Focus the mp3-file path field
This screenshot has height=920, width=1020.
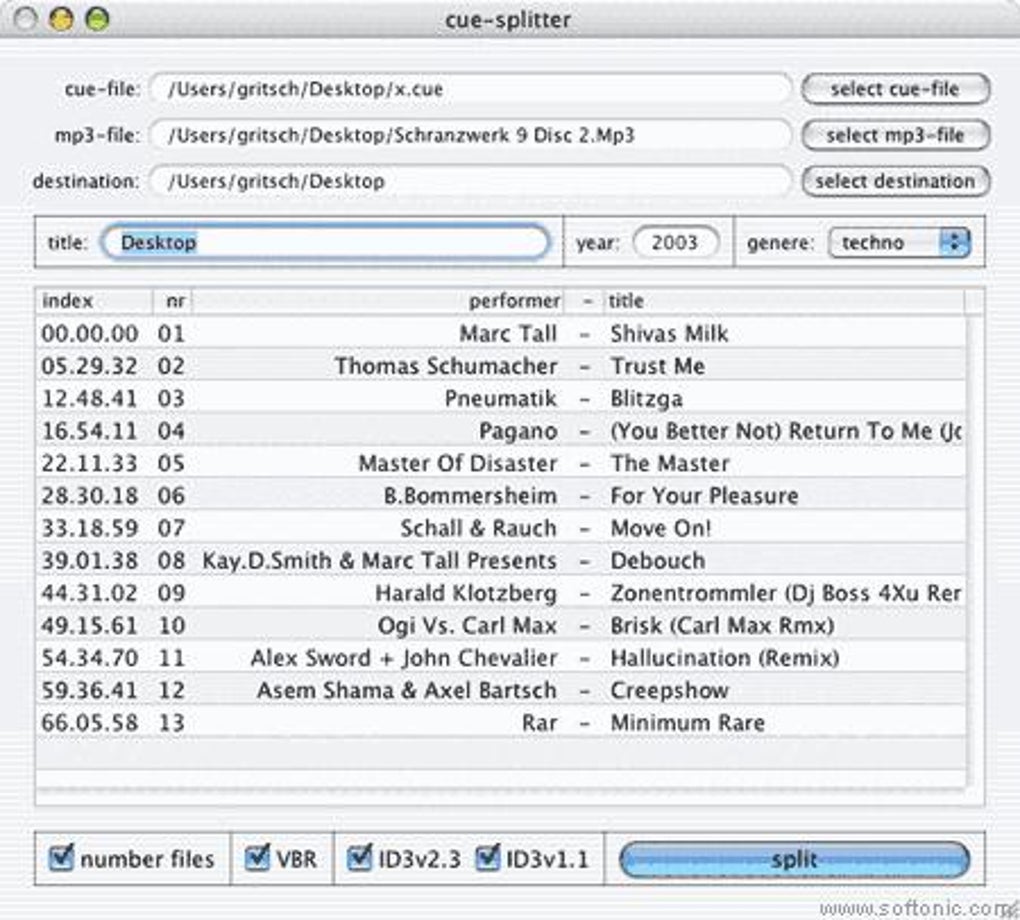[x=470, y=135]
